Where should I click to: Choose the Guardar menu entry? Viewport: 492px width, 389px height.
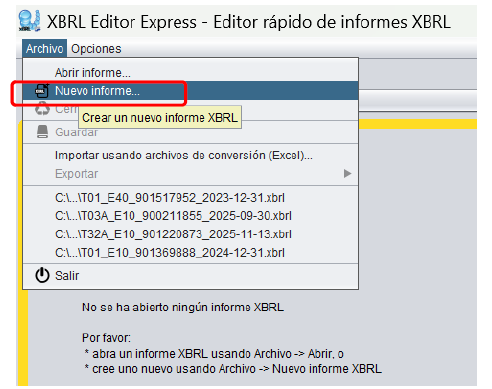pyautogui.click(x=190, y=132)
